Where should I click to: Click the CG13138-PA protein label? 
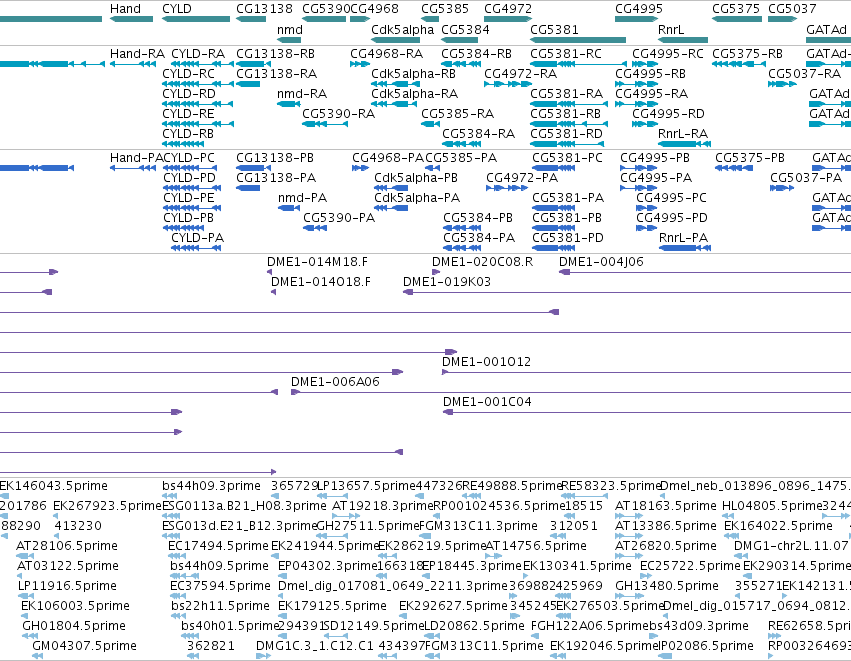tap(276, 178)
